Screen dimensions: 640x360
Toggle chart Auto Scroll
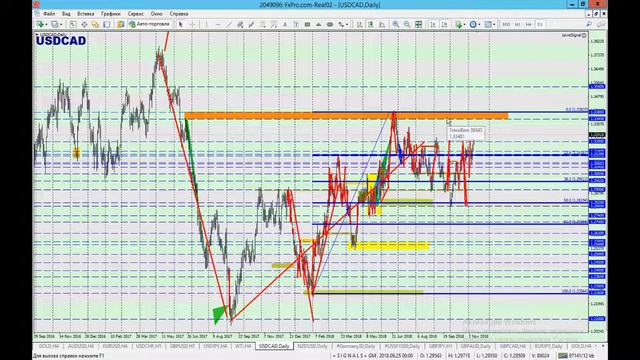tap(433, 24)
